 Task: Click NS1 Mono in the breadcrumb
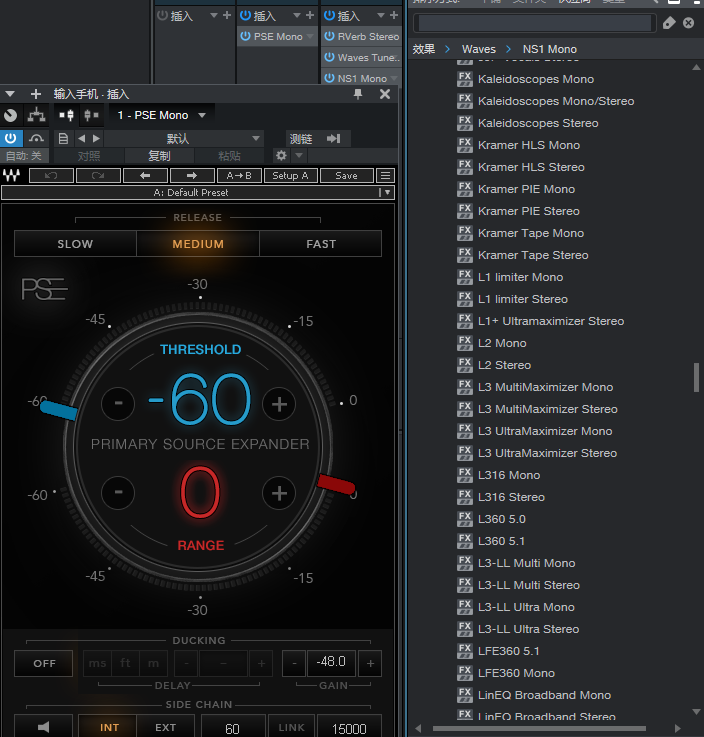coord(549,49)
